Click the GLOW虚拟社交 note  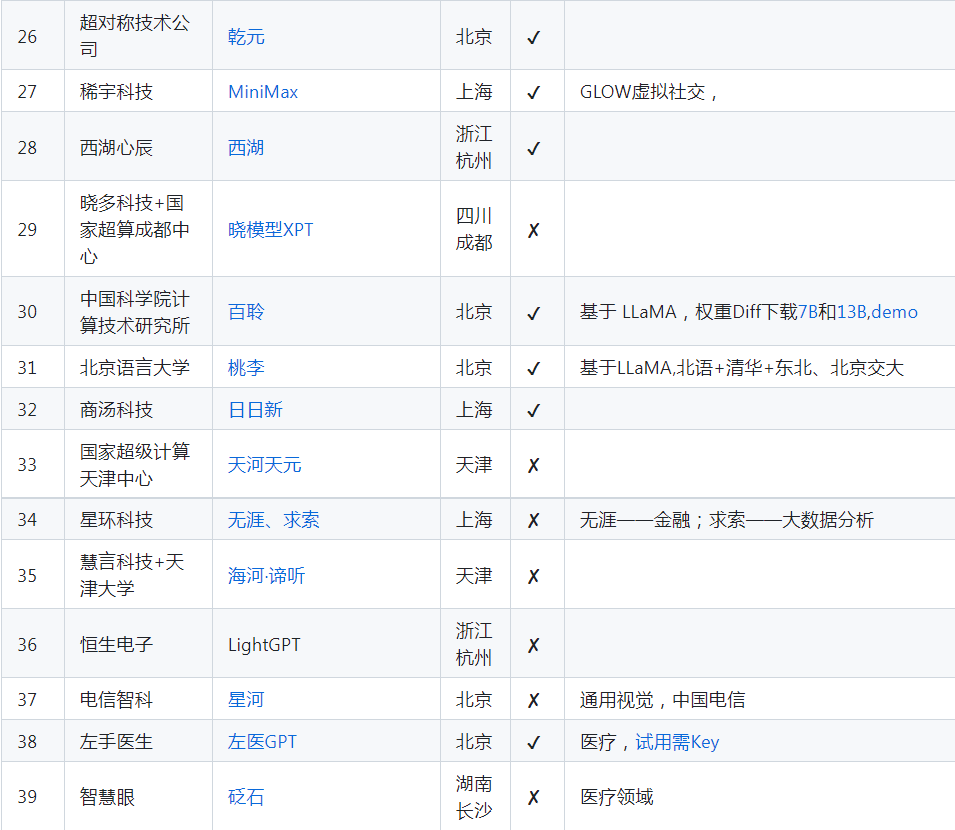(x=649, y=92)
